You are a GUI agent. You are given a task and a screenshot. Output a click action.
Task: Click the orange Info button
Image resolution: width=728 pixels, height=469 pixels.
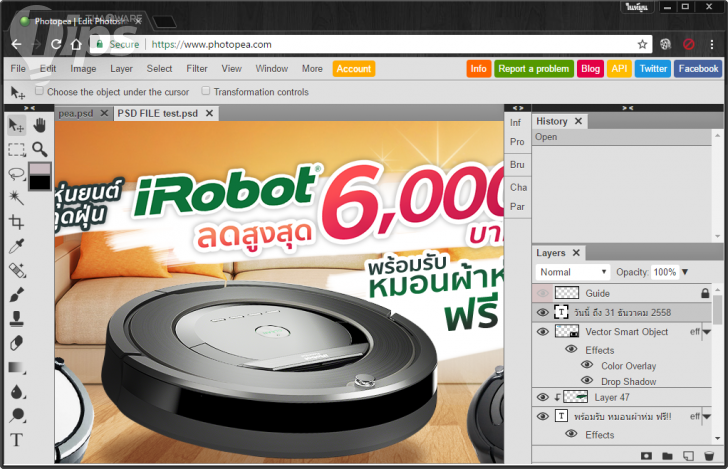(x=479, y=69)
